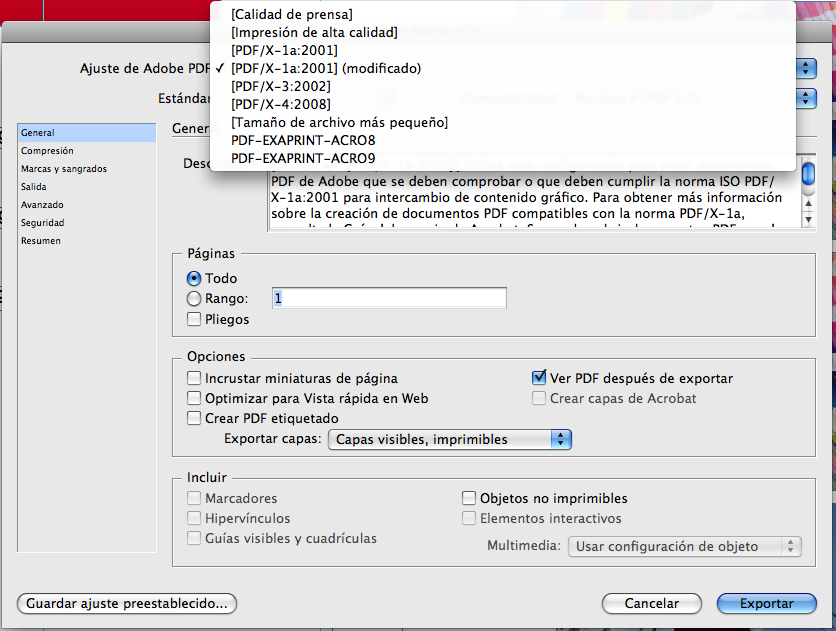Image resolution: width=836 pixels, height=631 pixels.
Task: Open Resumen section in sidebar
Action: click(87, 241)
